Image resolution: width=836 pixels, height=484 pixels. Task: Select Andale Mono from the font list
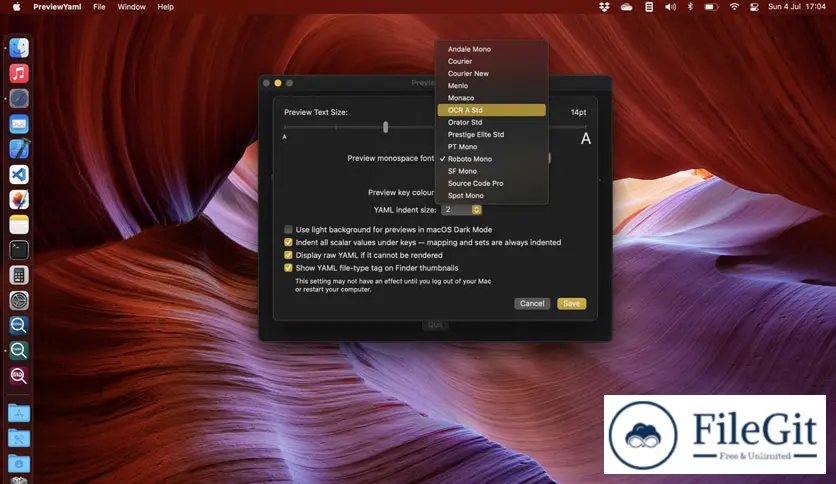coord(492,49)
